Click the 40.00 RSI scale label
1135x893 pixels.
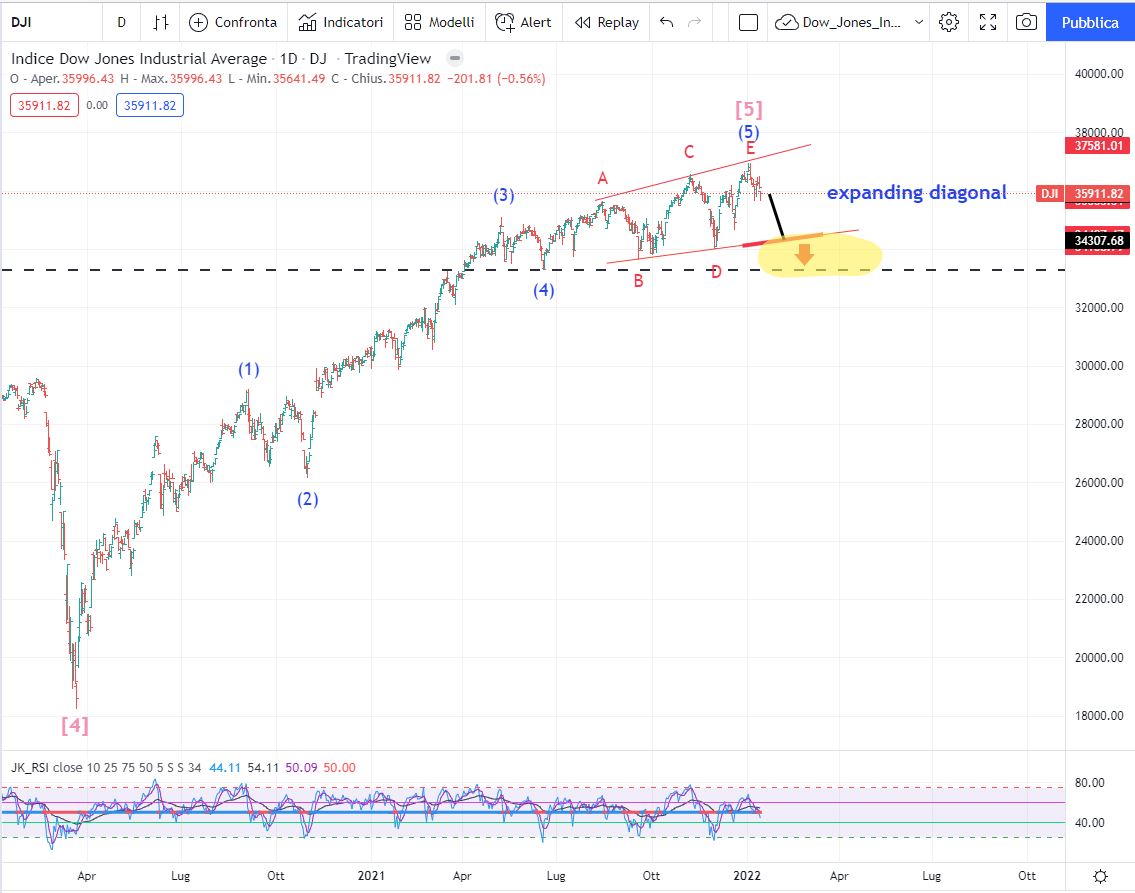click(1090, 822)
